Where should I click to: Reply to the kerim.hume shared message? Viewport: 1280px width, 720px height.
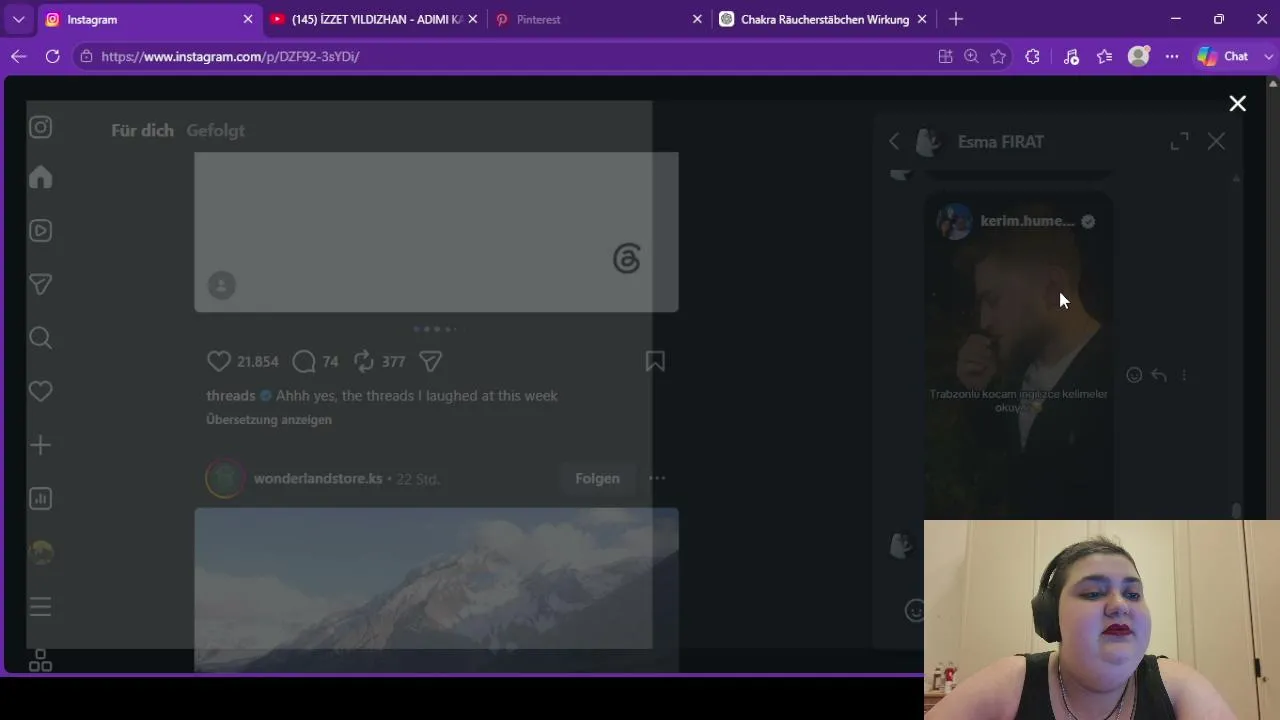[x=1159, y=375]
